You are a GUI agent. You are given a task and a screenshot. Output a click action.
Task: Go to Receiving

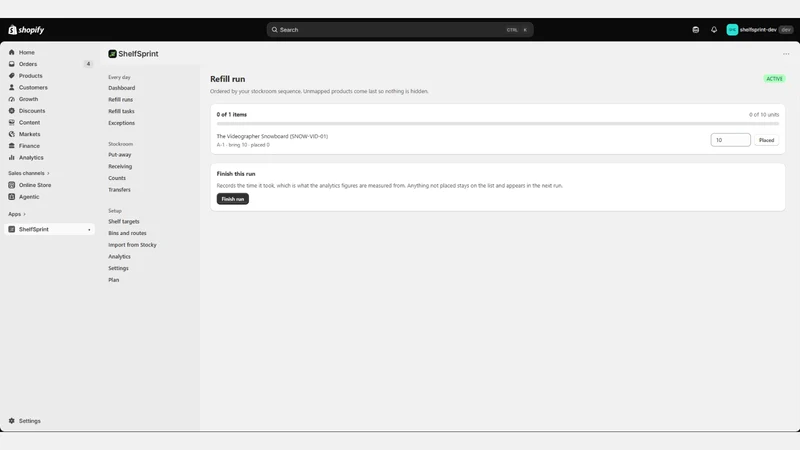pyautogui.click(x=120, y=166)
